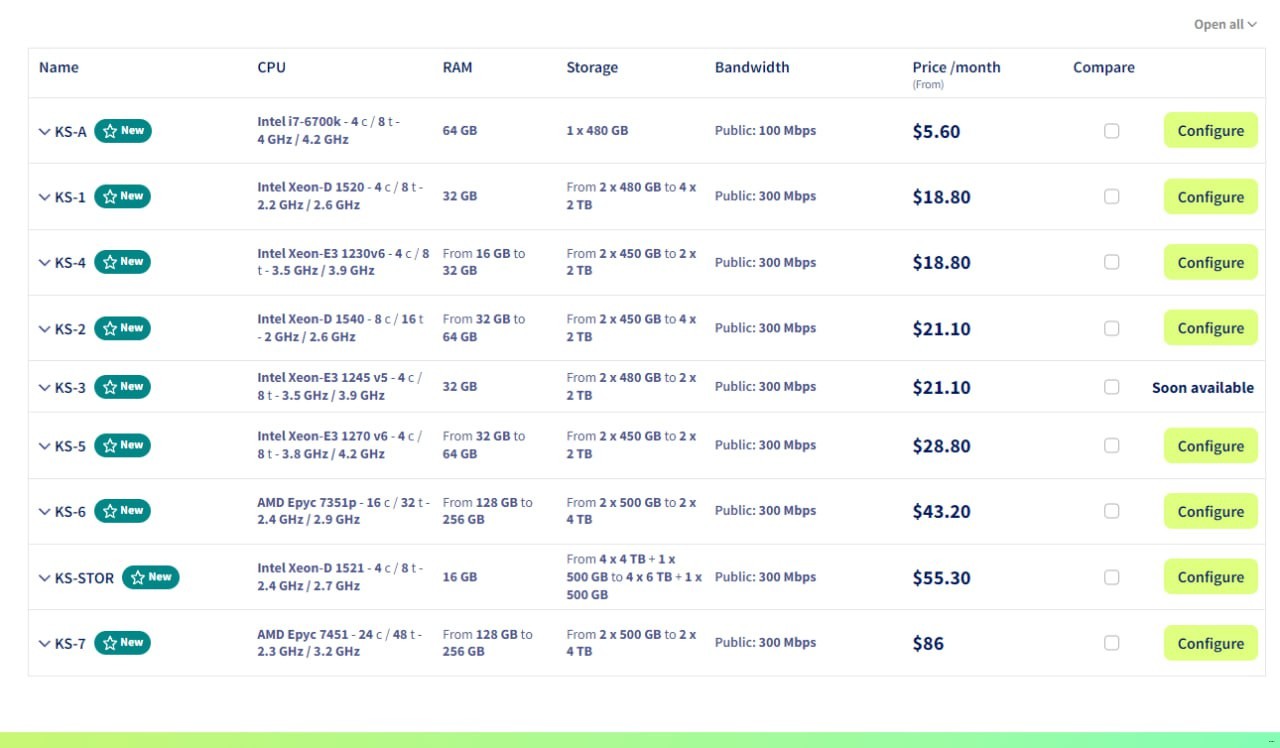Enable the Compare checkbox for KS-7
Screen dimensions: 1280x748
pyautogui.click(x=1111, y=643)
